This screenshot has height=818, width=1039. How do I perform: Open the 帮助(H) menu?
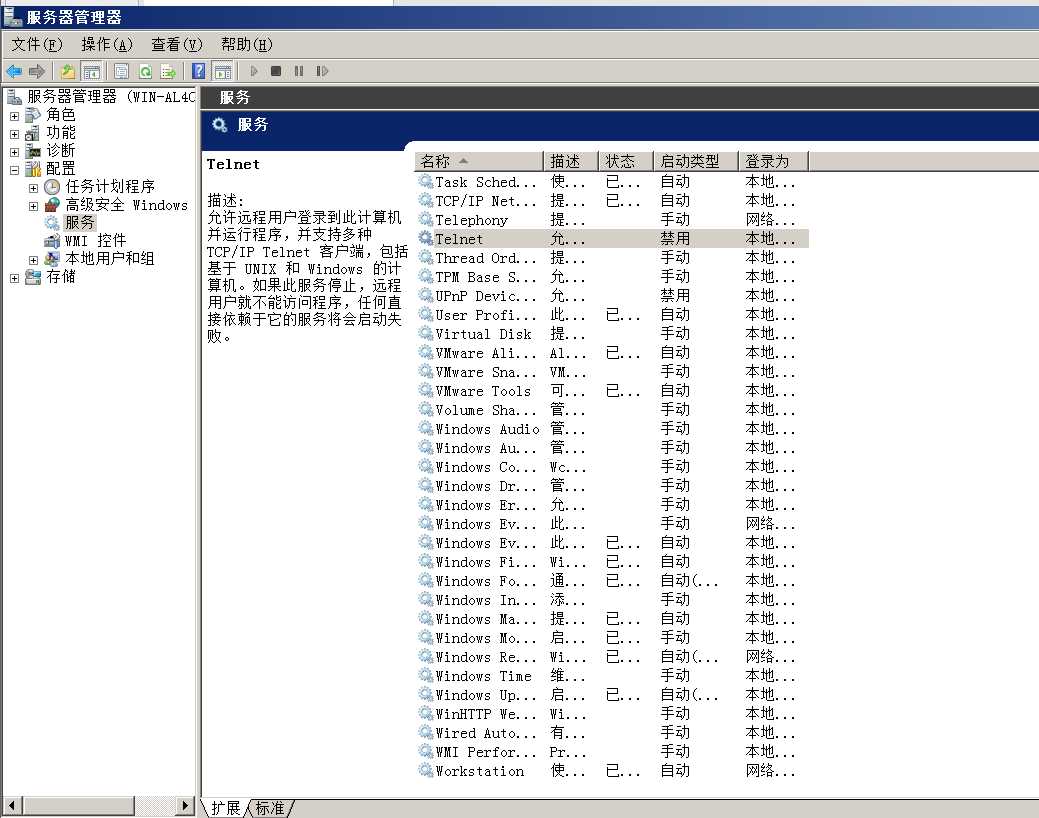pyautogui.click(x=246, y=44)
